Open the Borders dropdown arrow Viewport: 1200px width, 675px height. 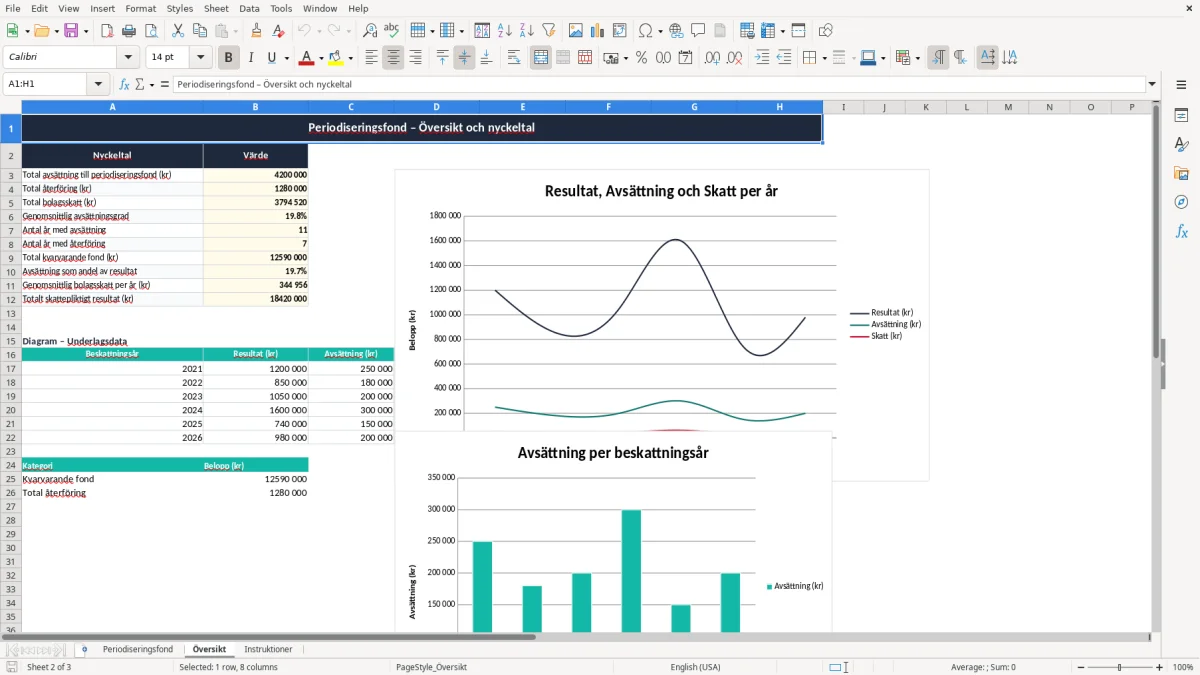point(823,58)
